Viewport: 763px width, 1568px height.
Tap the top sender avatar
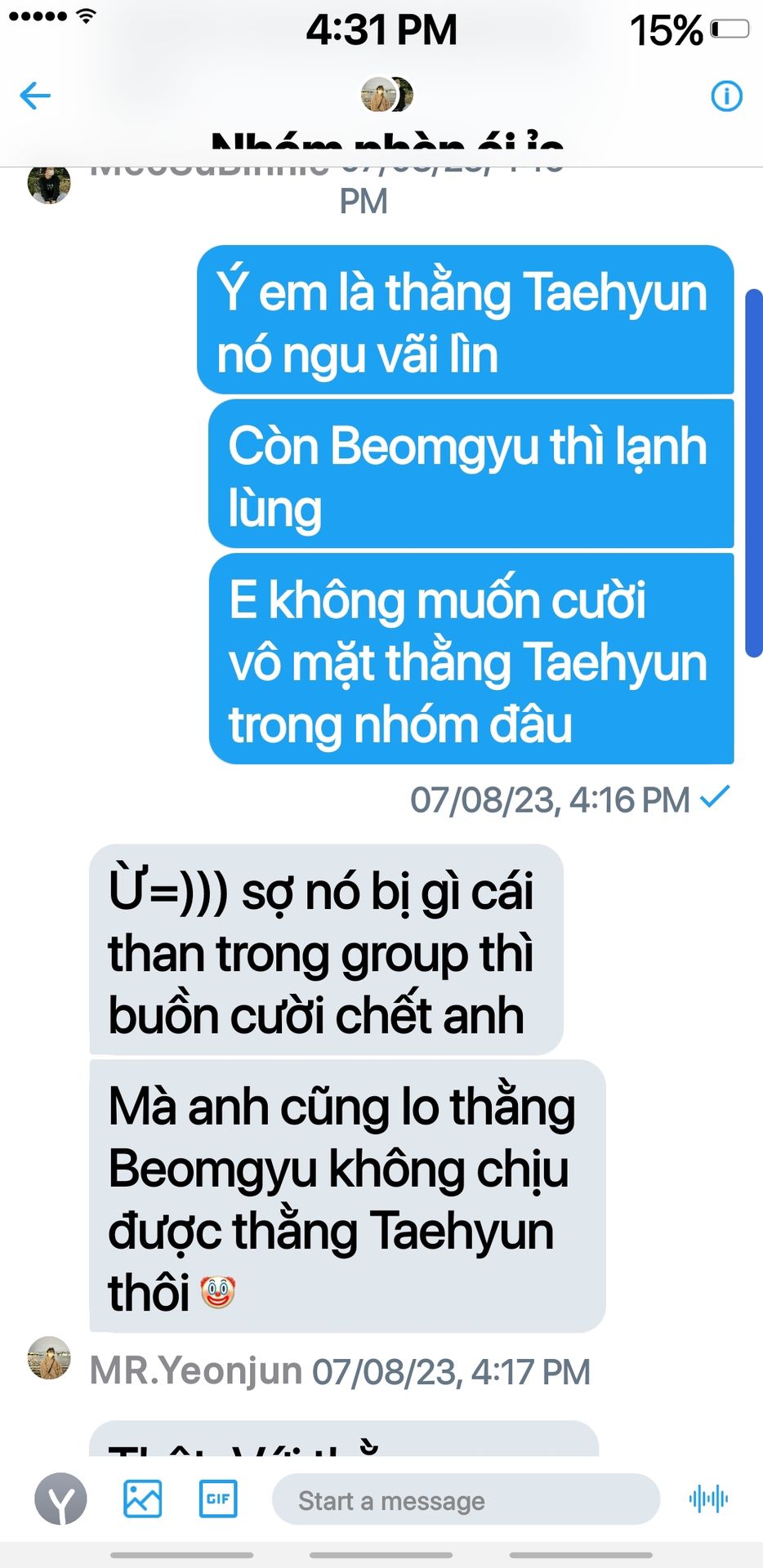click(49, 183)
